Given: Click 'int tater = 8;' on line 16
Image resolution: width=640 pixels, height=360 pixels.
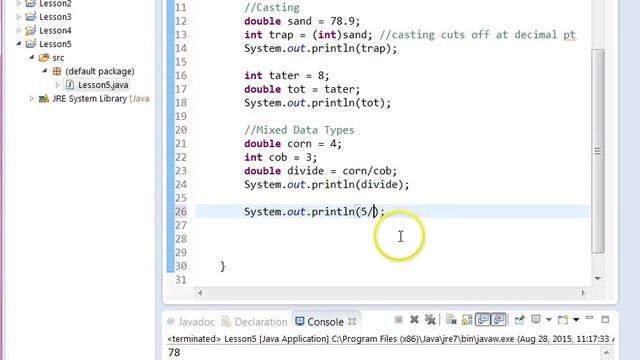Looking at the screenshot, I should (x=287, y=76).
